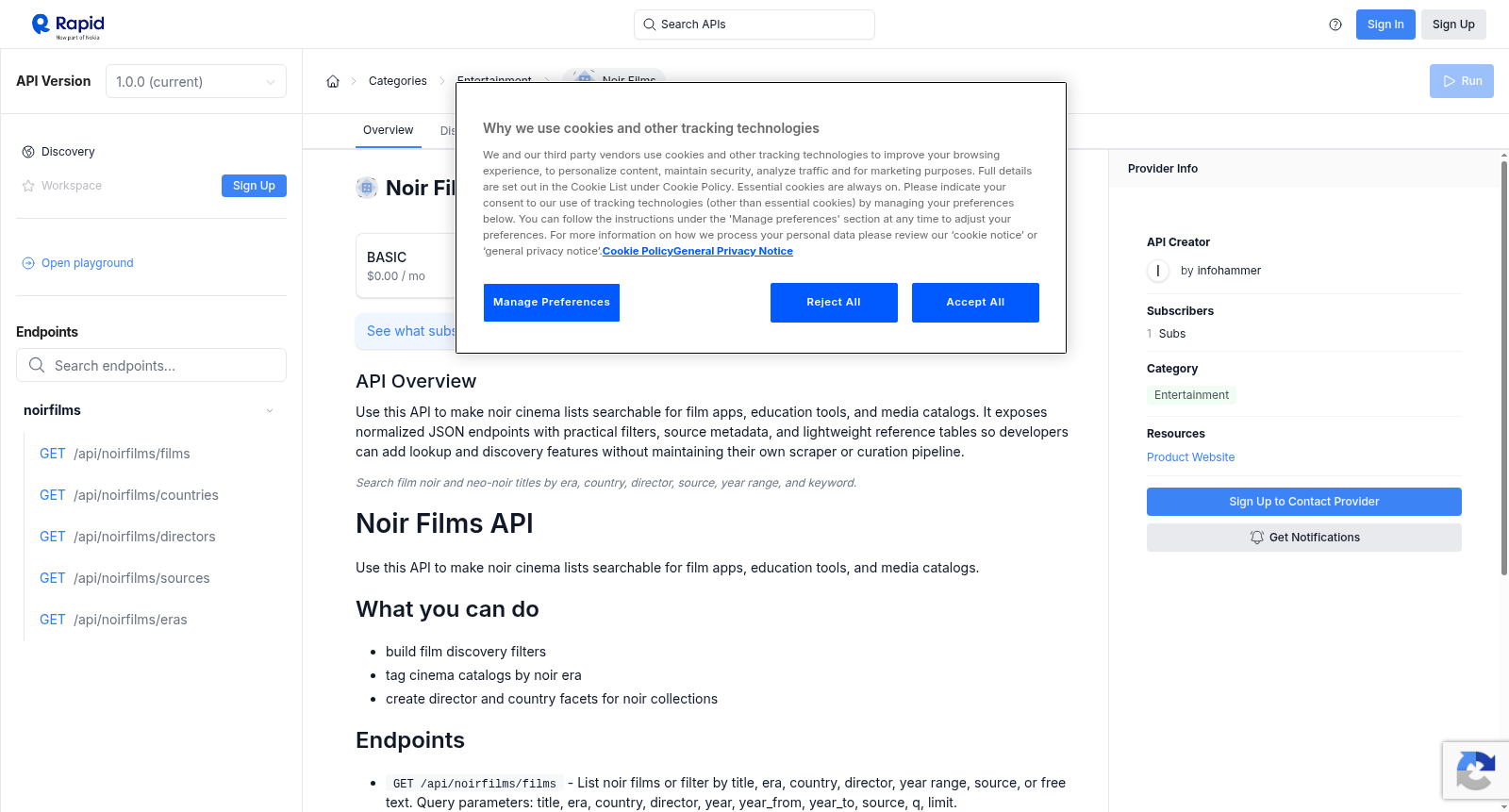
Task: Click Sign Up to Contact Provider
Action: (x=1304, y=502)
